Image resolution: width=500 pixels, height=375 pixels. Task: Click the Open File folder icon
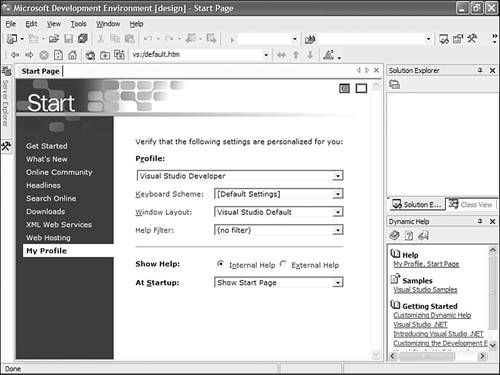pyautogui.click(x=54, y=39)
